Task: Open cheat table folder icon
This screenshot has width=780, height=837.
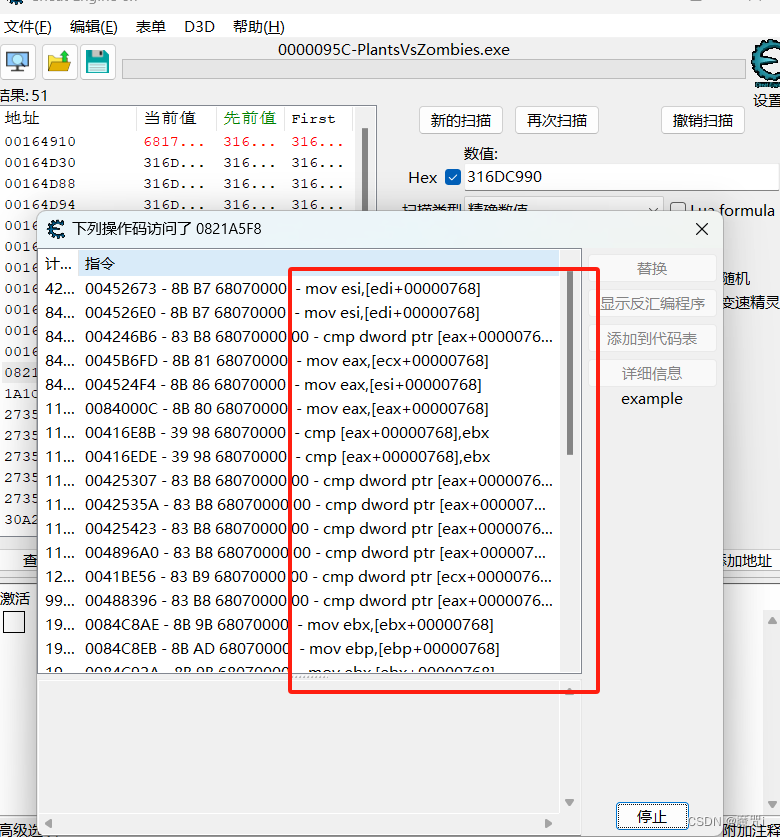Action: 59,62
